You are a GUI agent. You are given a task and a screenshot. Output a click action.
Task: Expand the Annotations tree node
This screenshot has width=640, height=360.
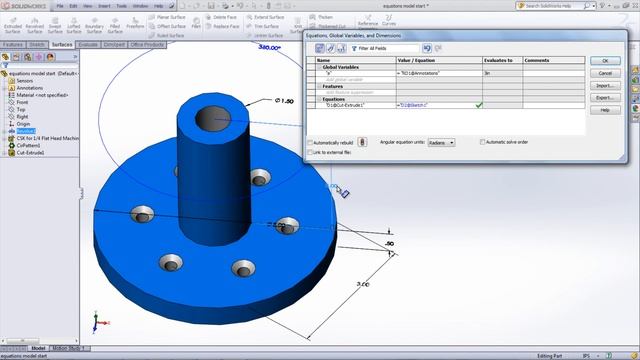click(x=4, y=88)
